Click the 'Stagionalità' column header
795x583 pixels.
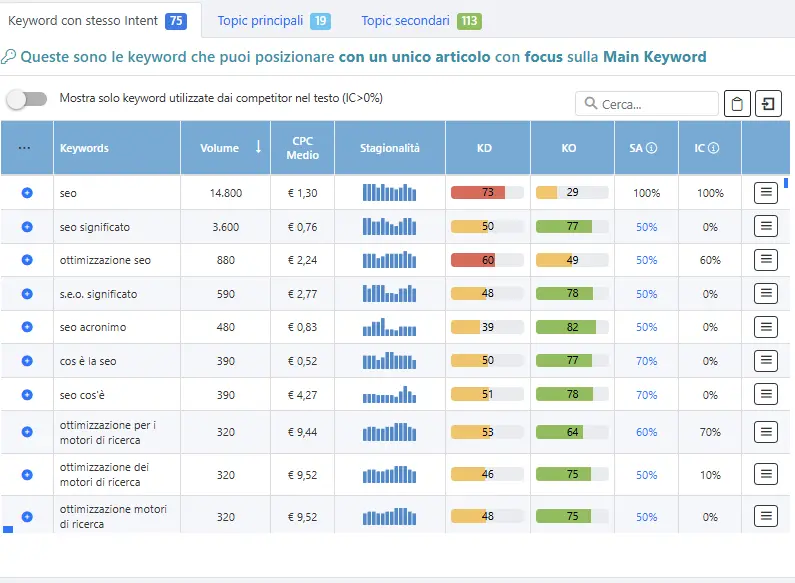389,148
